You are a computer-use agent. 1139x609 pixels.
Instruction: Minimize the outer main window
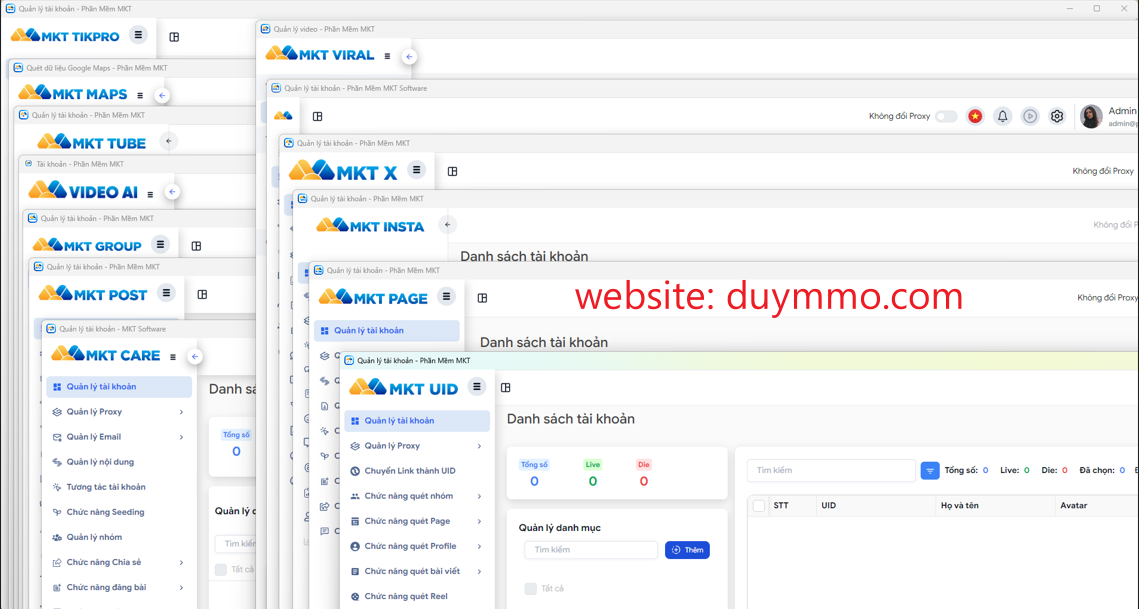point(1071,9)
